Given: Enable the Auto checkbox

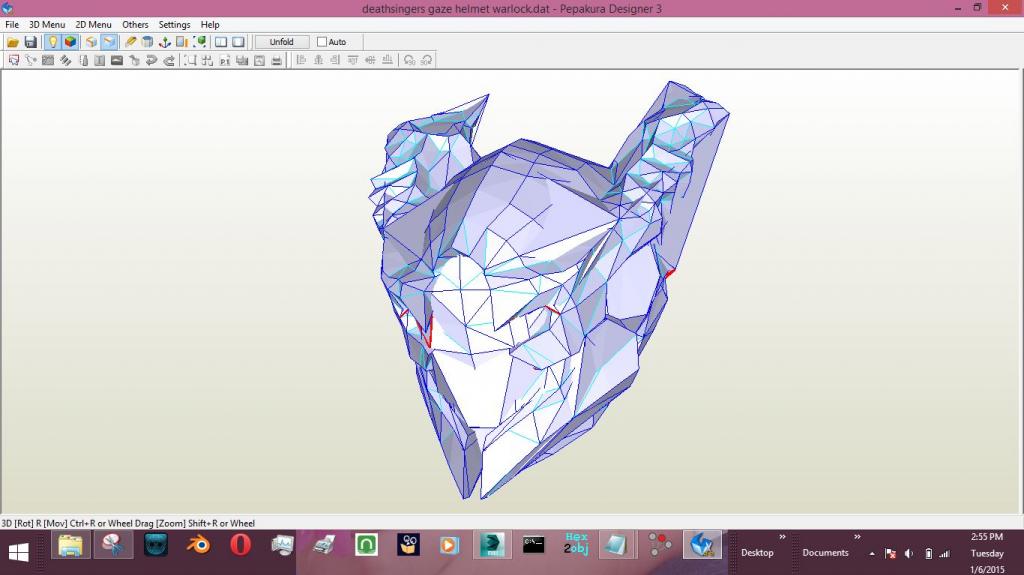Looking at the screenshot, I should click(x=322, y=42).
